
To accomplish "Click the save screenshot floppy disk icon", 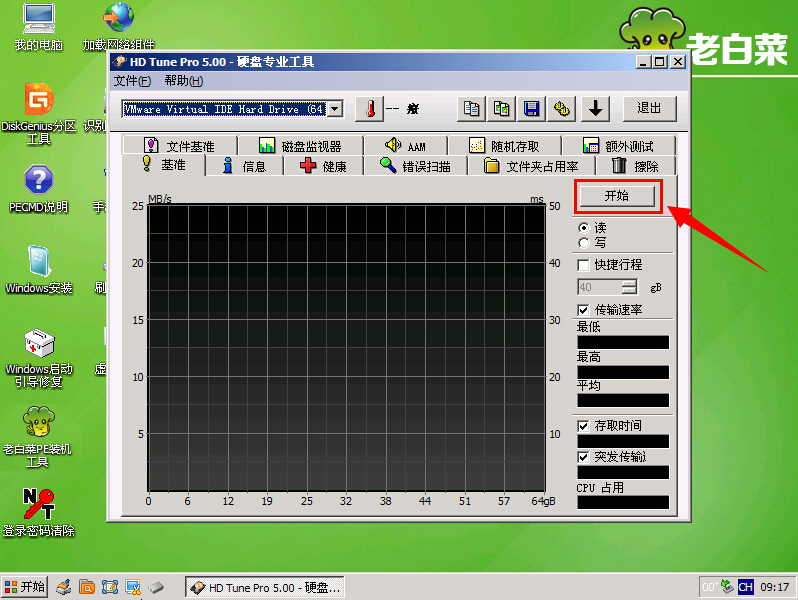I will click(x=531, y=108).
